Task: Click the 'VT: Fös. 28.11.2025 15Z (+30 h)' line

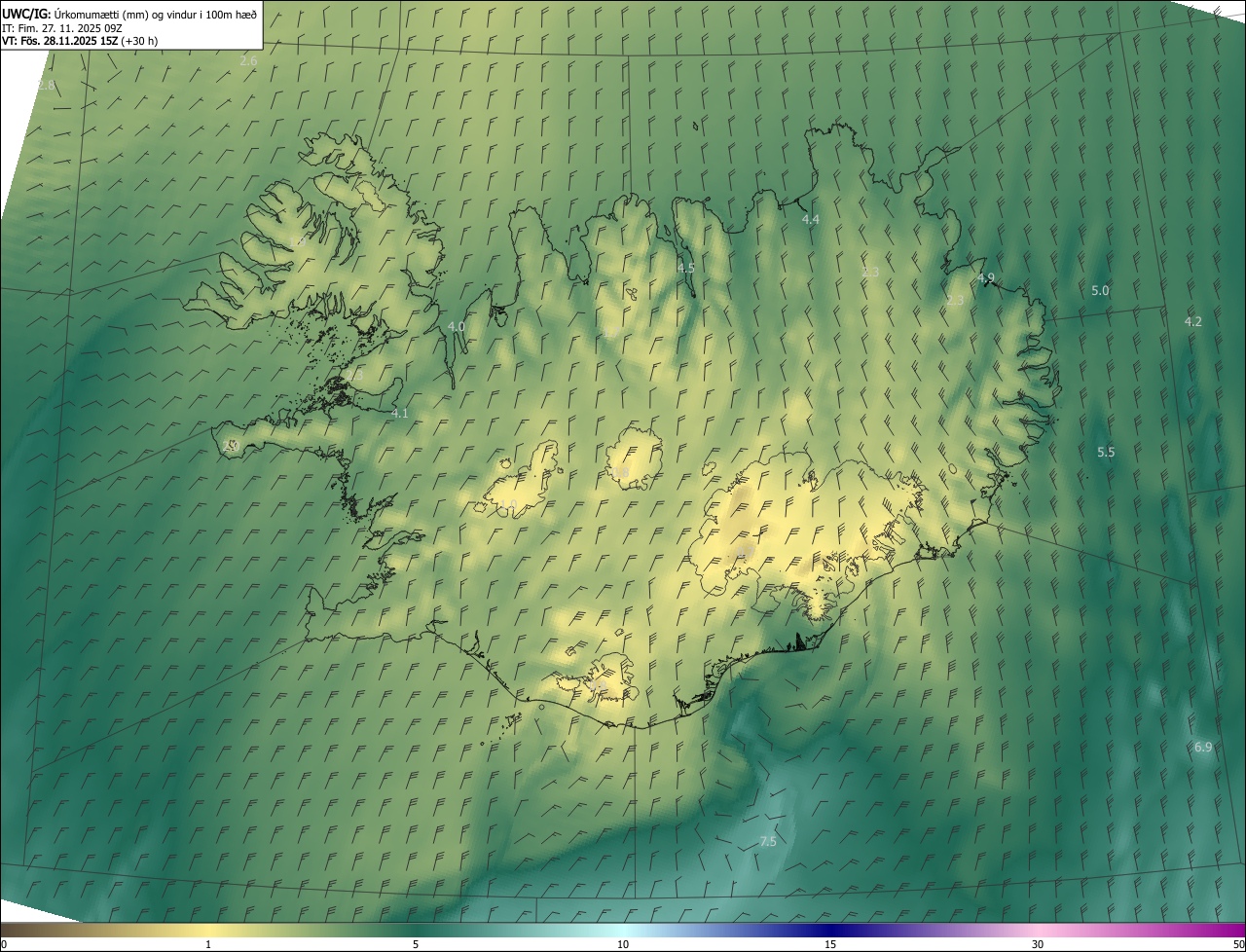Action: 80,42
